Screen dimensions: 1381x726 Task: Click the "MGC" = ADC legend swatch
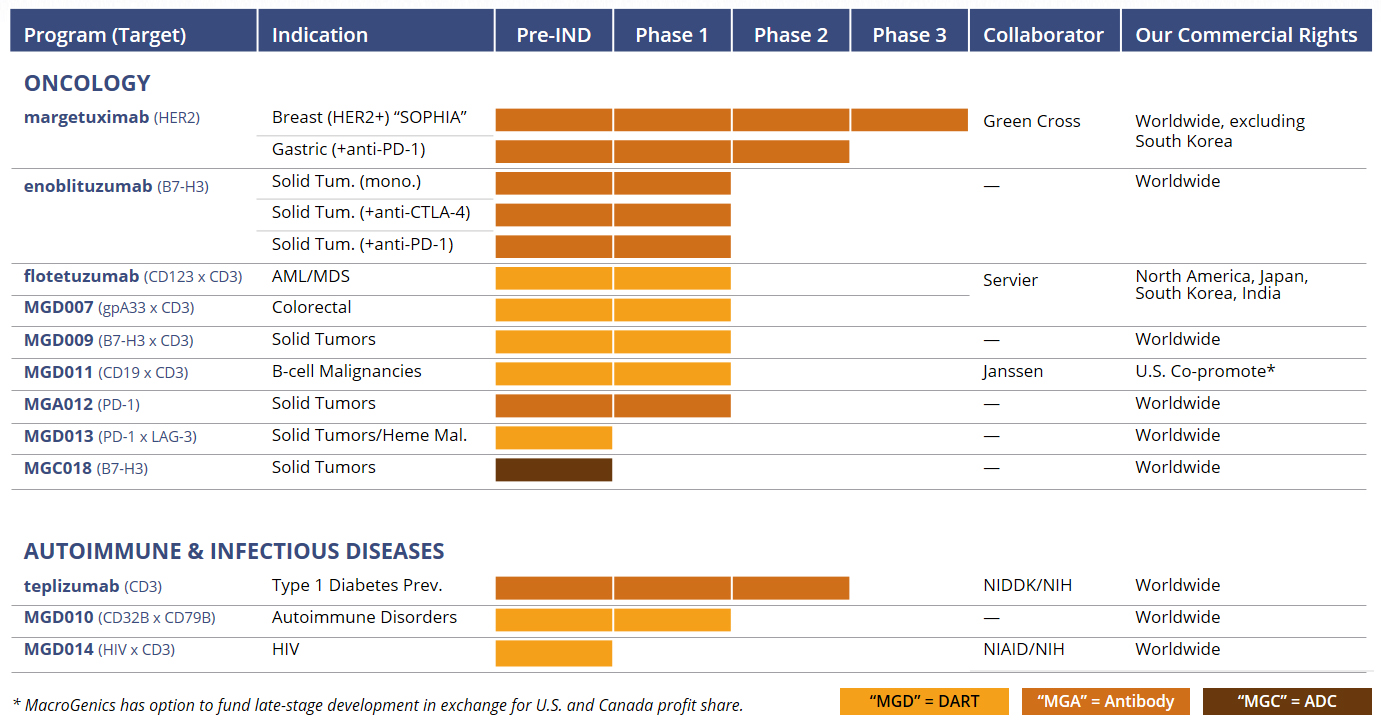tap(1286, 701)
